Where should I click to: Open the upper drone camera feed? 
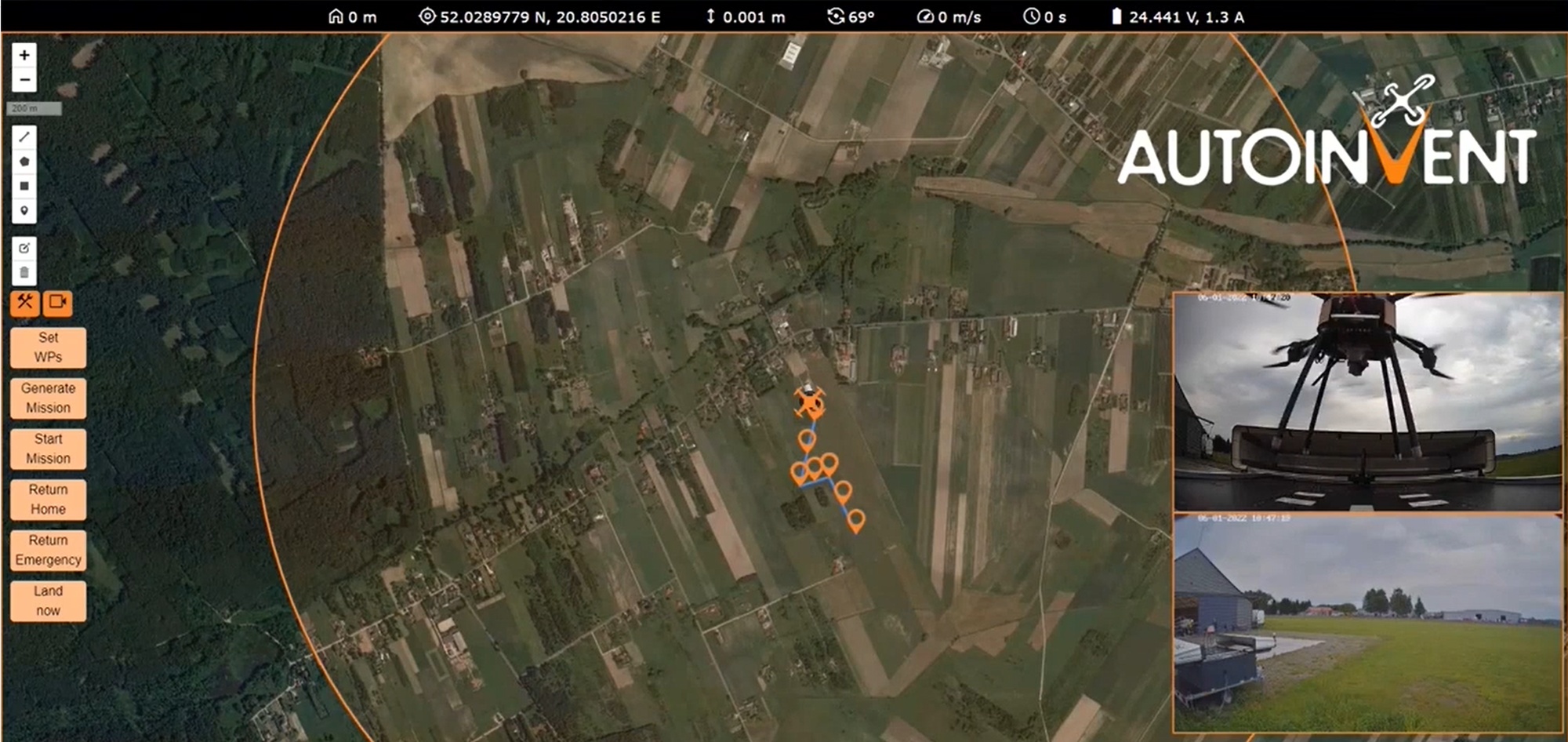[1367, 402]
